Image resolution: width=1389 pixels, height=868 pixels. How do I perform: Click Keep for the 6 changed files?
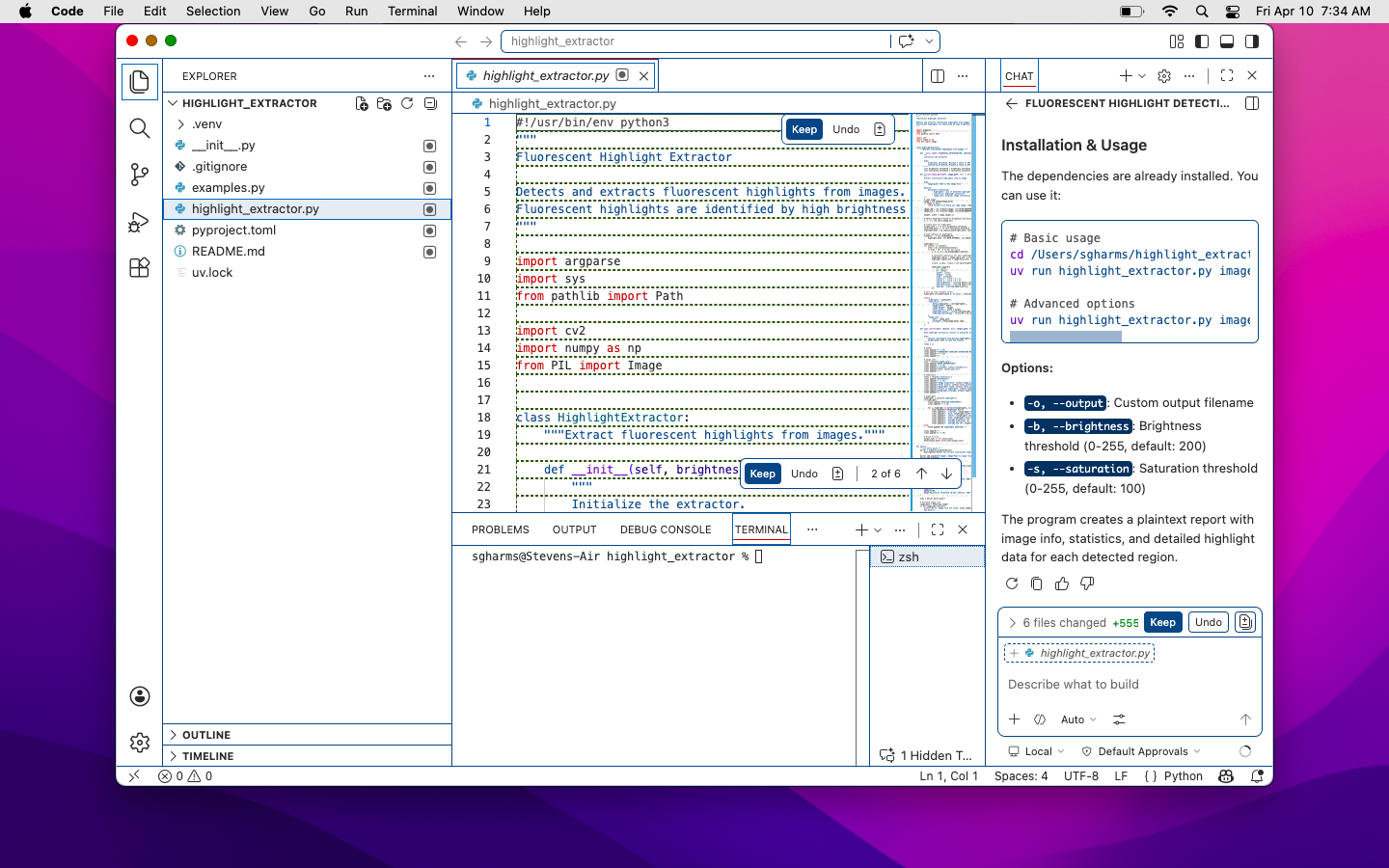(x=1162, y=622)
